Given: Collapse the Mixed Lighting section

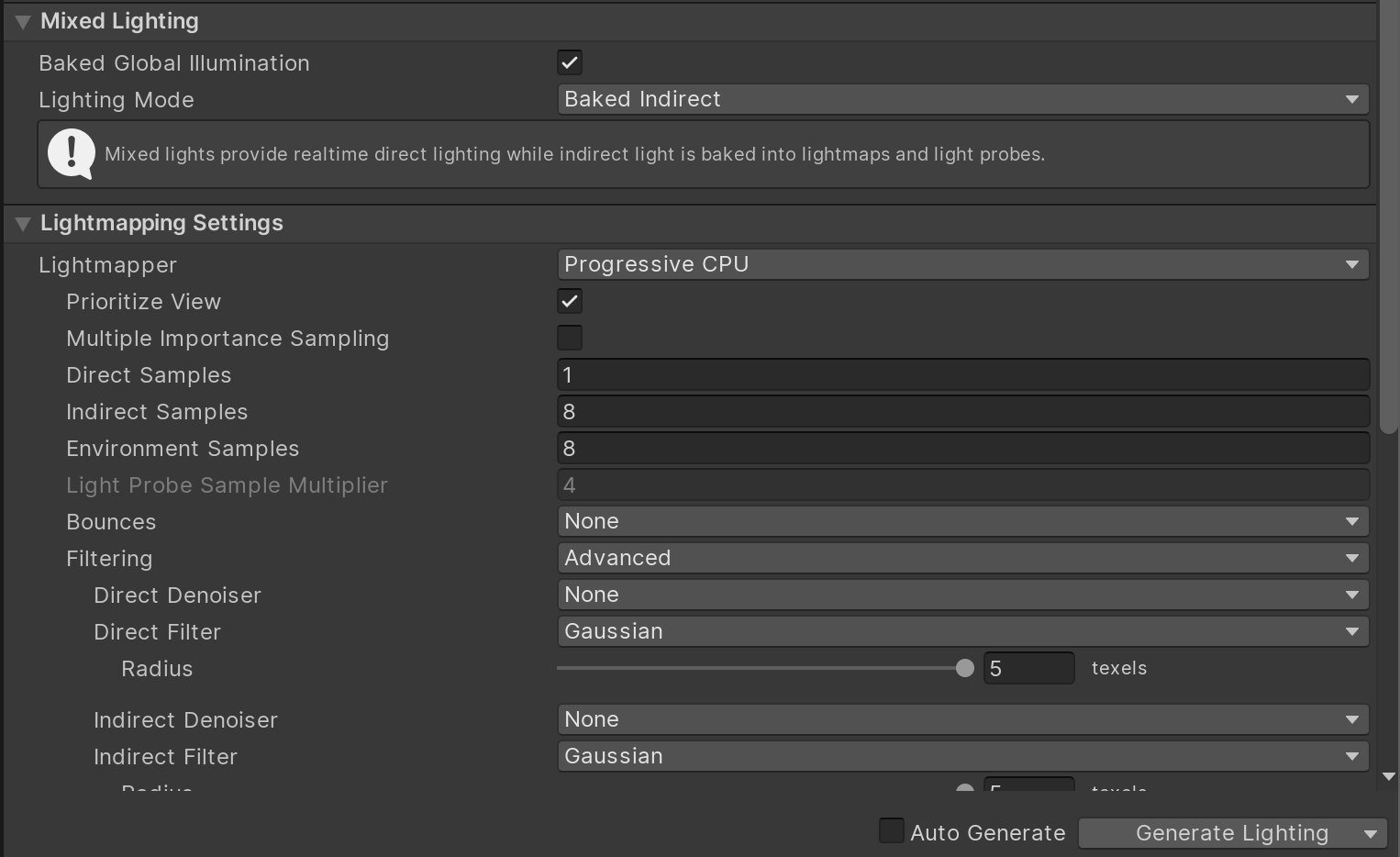Looking at the screenshot, I should (22, 21).
